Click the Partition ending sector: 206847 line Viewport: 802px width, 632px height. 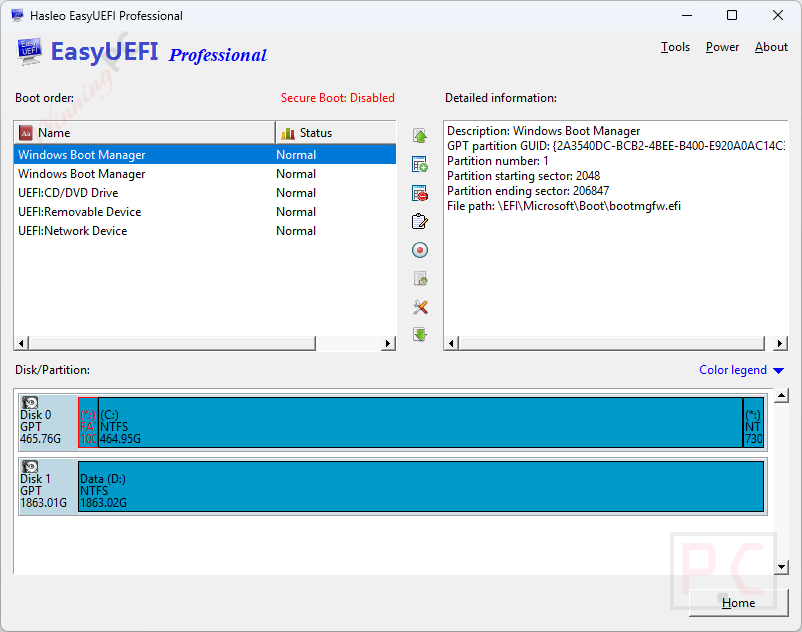tap(528, 191)
